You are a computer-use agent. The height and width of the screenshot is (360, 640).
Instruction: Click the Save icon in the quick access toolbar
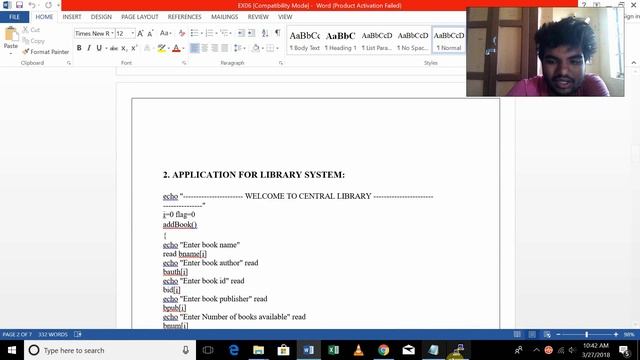point(19,5)
